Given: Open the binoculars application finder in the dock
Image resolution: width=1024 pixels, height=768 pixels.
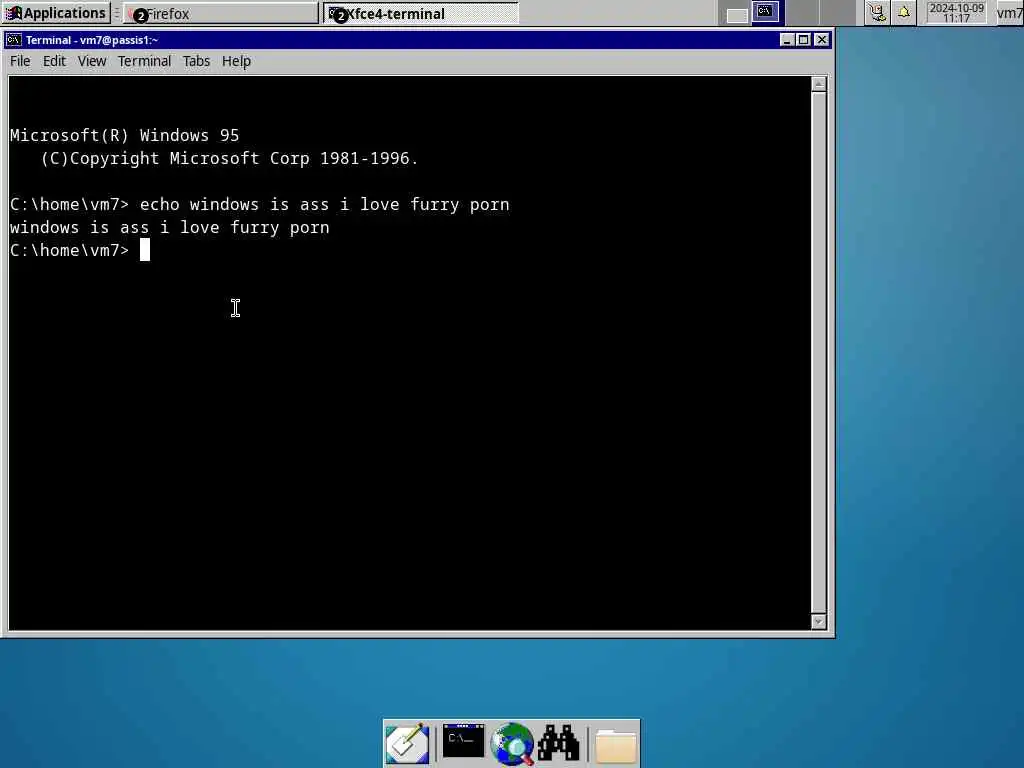Looking at the screenshot, I should 558,743.
